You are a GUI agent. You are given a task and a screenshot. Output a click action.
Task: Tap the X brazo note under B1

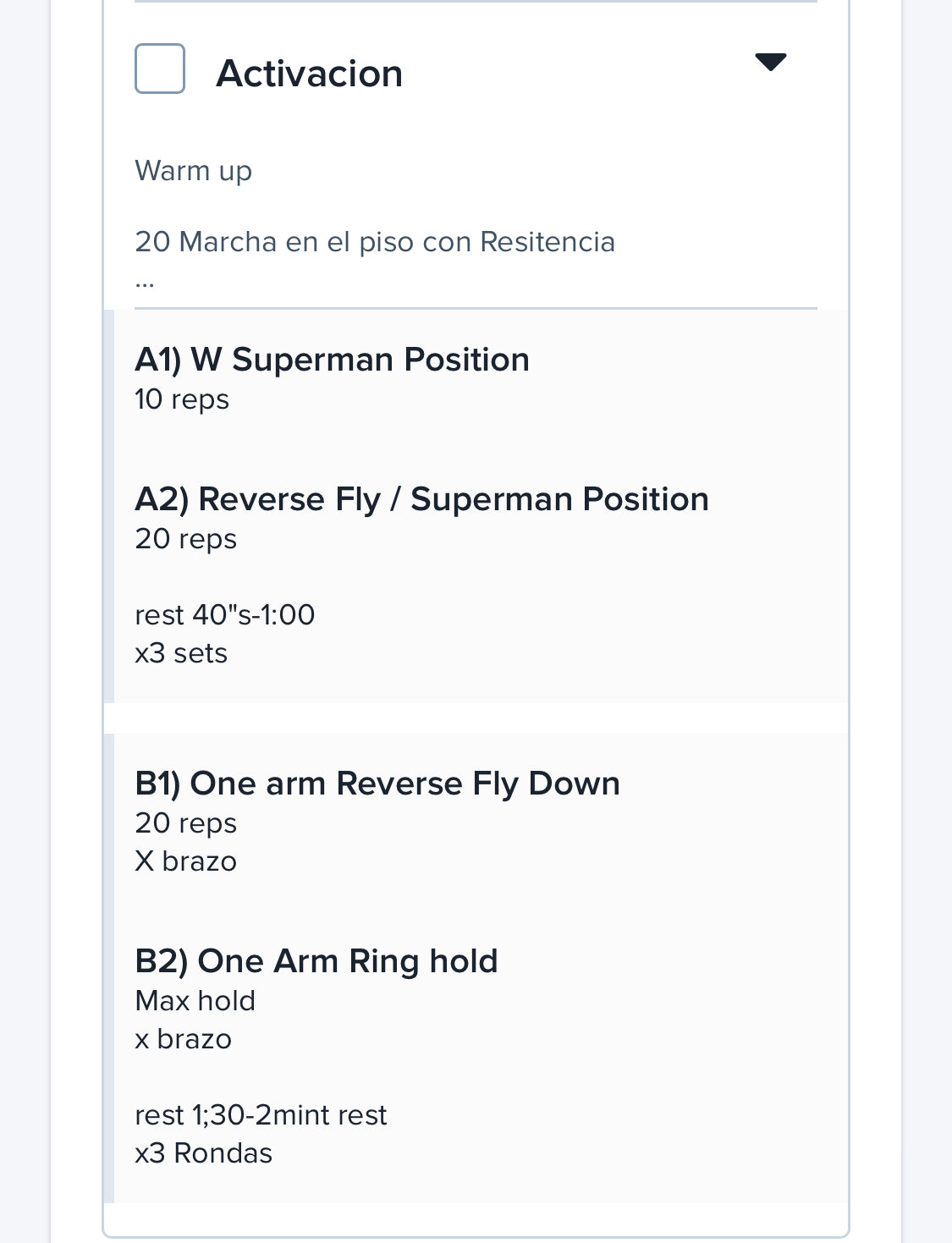click(186, 861)
